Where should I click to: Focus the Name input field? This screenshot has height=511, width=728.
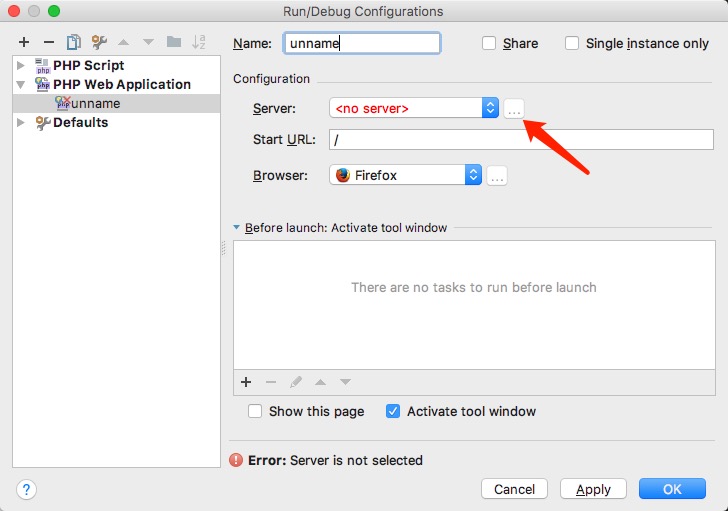coord(362,43)
